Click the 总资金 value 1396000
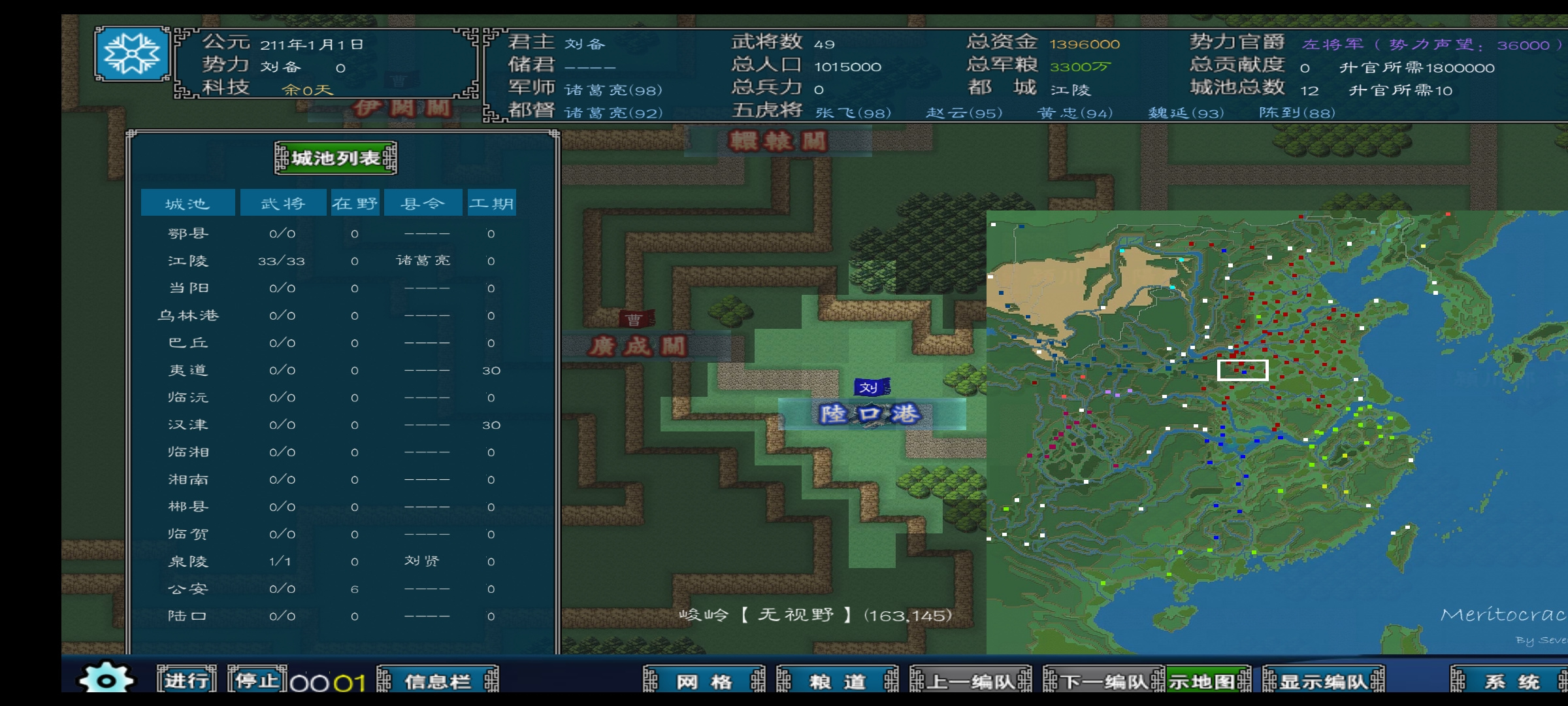The height and width of the screenshot is (706, 1568). click(1085, 44)
